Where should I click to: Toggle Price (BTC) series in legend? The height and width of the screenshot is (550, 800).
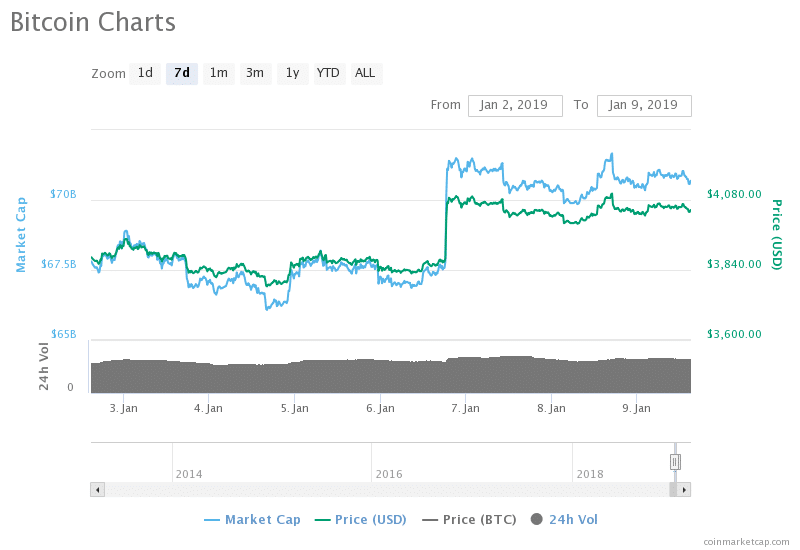pyautogui.click(x=469, y=520)
